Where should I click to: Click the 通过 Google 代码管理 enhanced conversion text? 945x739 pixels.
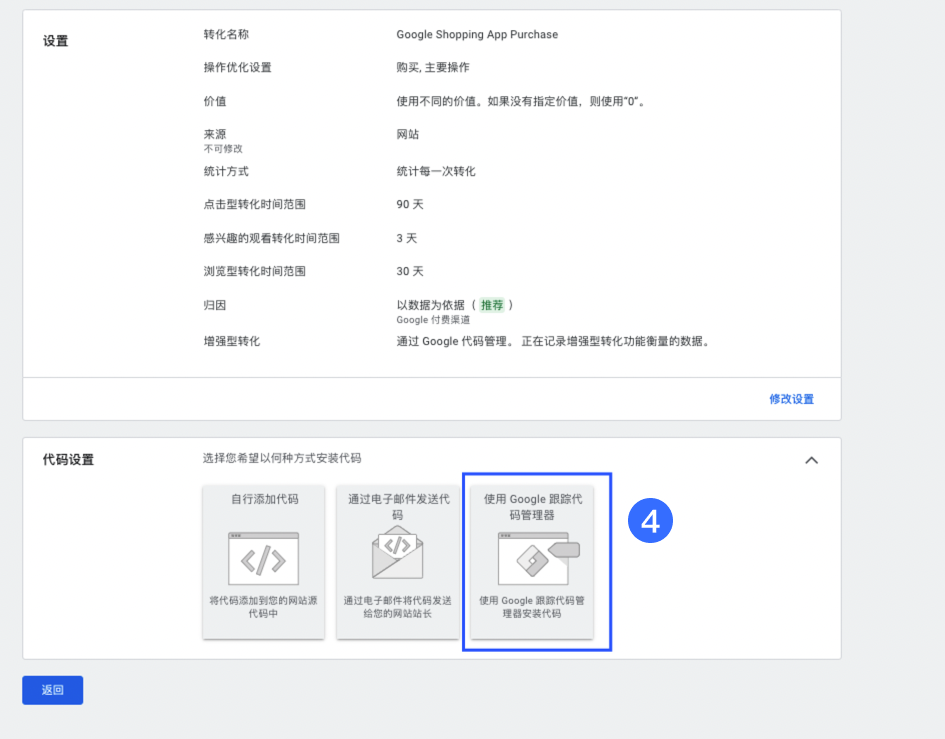coord(554,341)
